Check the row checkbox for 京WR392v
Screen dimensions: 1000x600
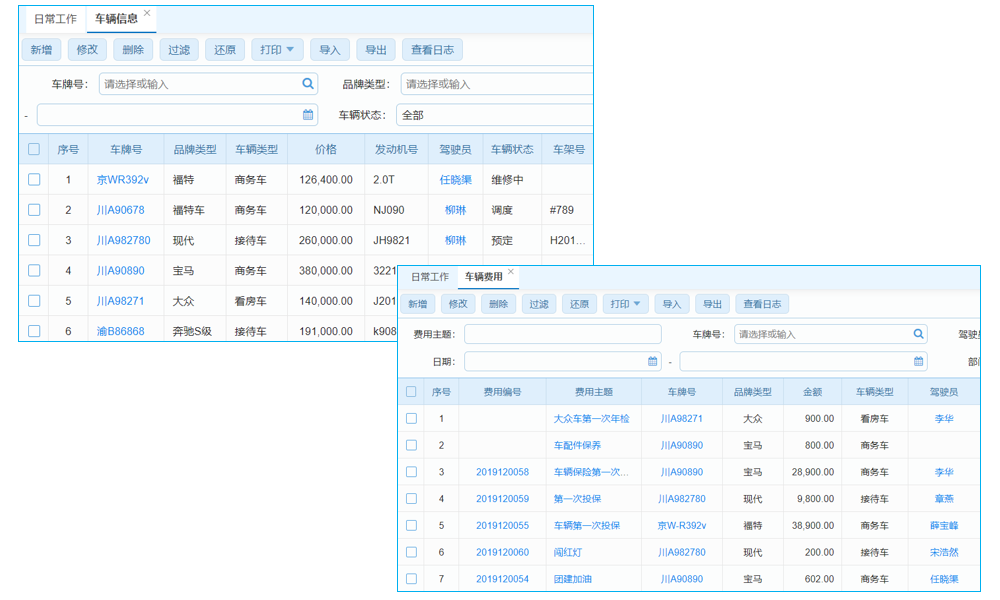[33, 179]
